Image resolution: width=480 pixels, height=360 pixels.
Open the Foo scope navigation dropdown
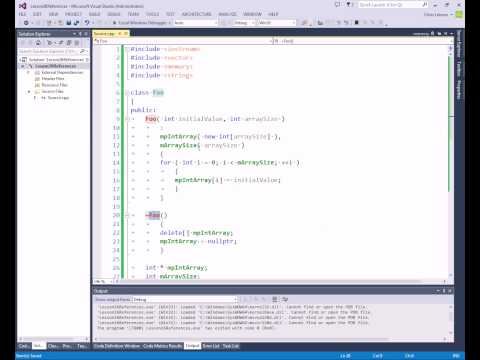182,41
